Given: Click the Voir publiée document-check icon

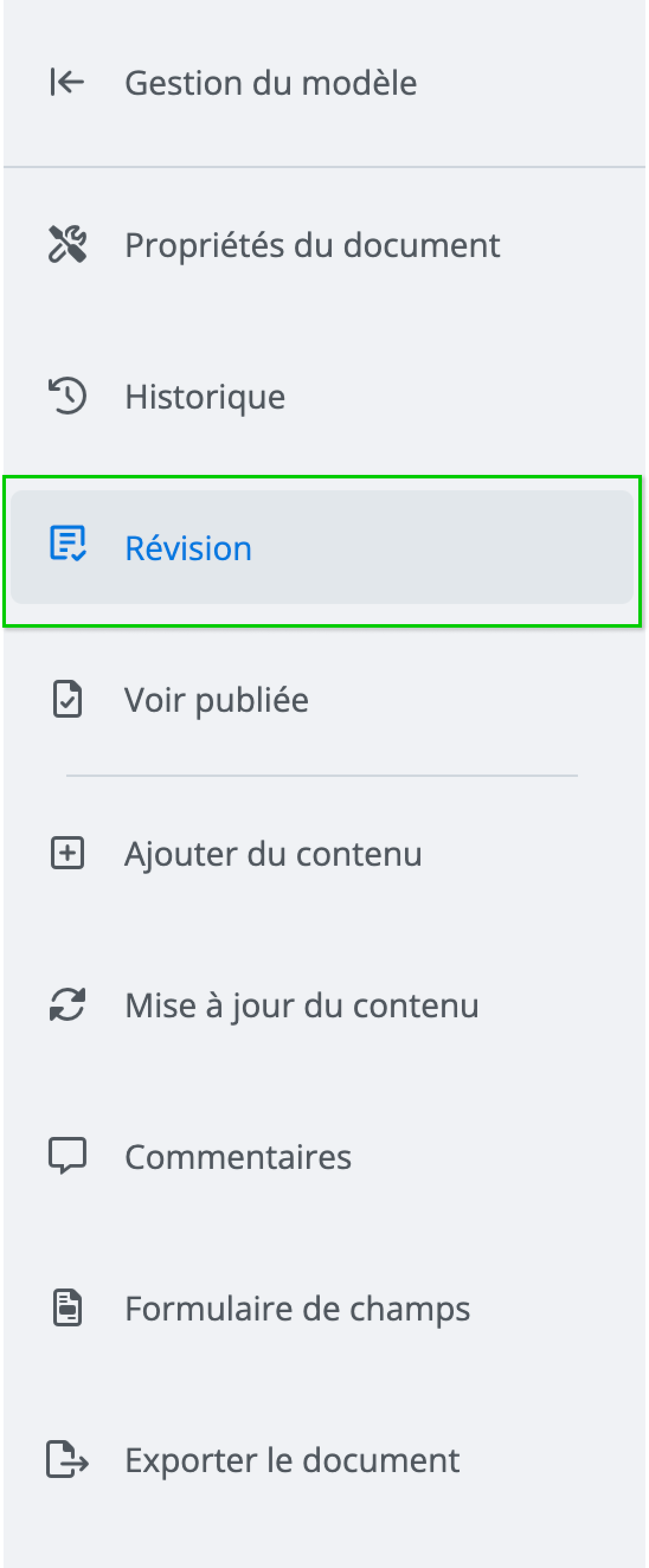Looking at the screenshot, I should coord(67,699).
